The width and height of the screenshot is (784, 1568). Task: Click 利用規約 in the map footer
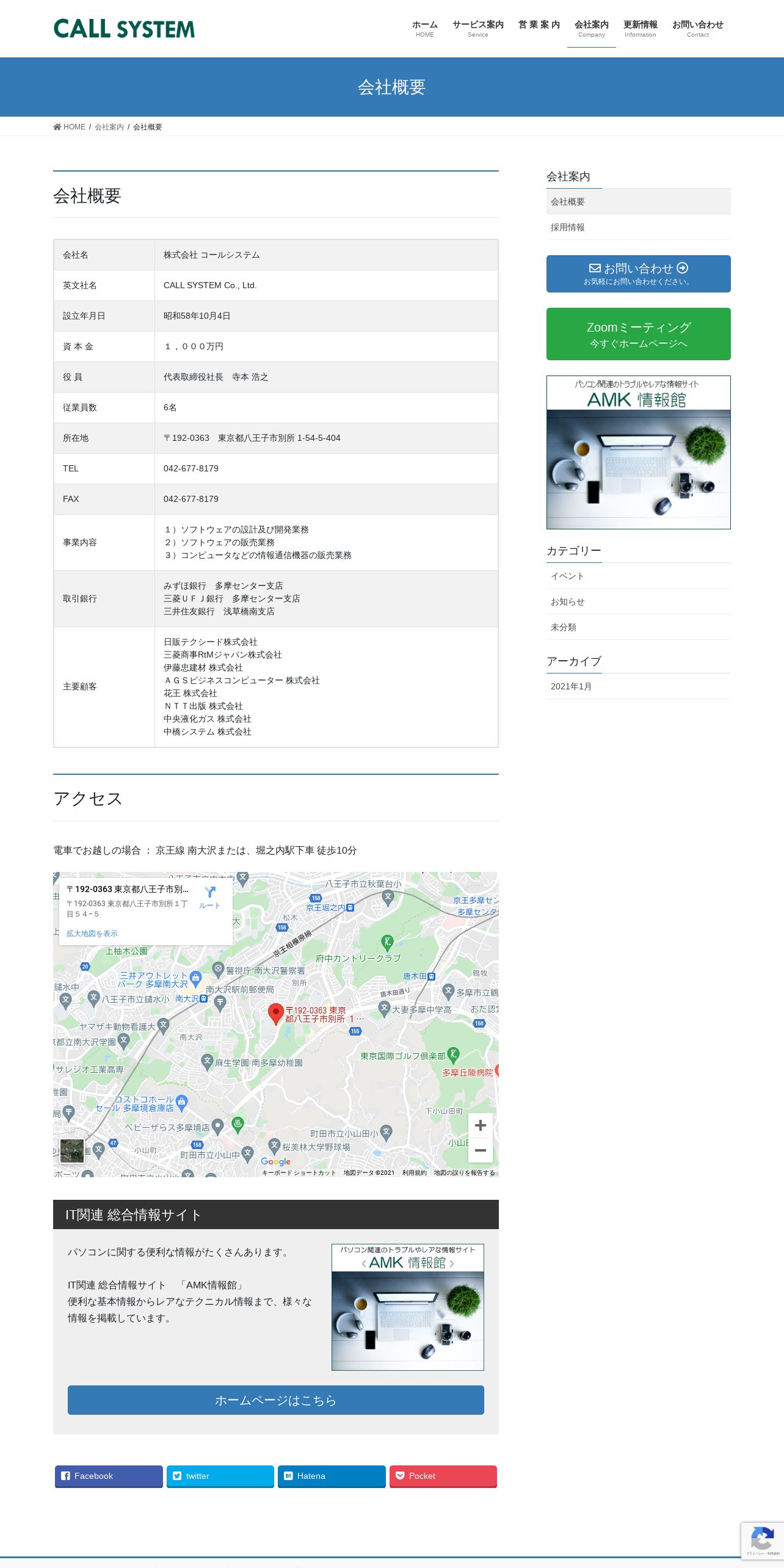(414, 1173)
